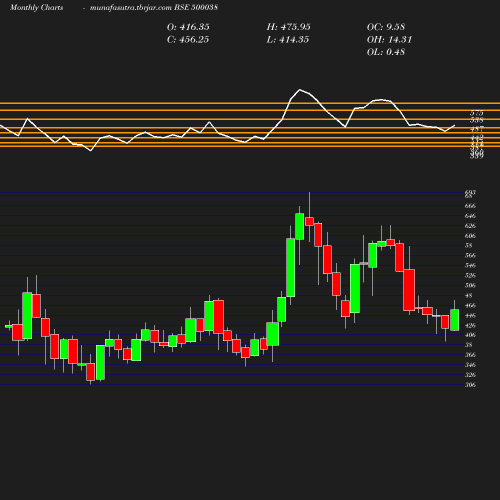This screenshot has width=500, height=500.
Task: Click the 466 price axis label
Action: tap(470, 306)
